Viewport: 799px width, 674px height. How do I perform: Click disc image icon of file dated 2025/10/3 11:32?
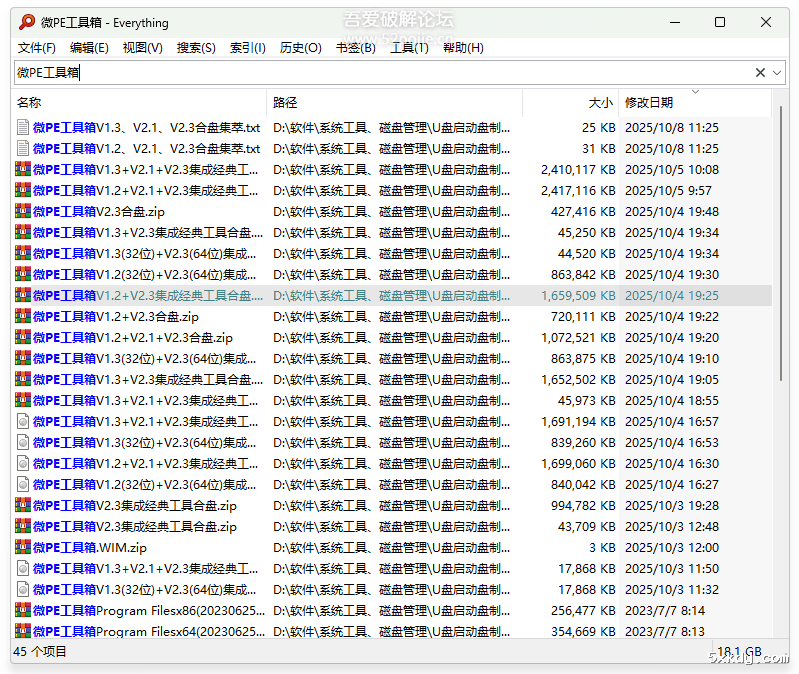[23, 589]
